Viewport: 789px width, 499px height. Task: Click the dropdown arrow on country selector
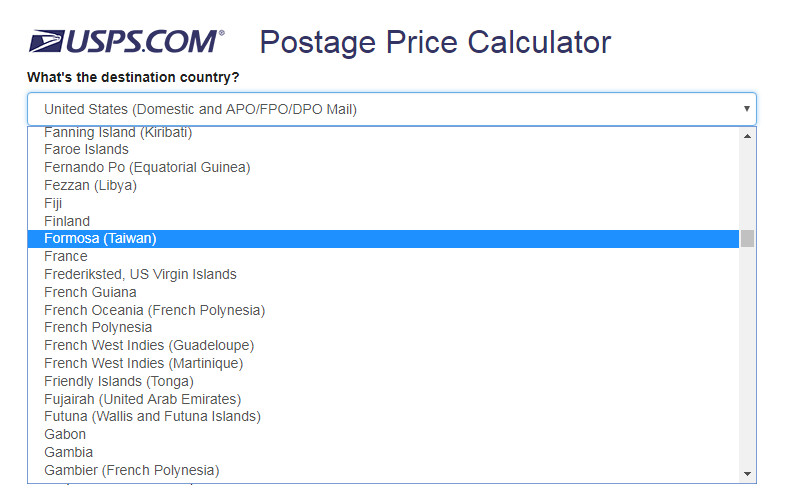746,109
